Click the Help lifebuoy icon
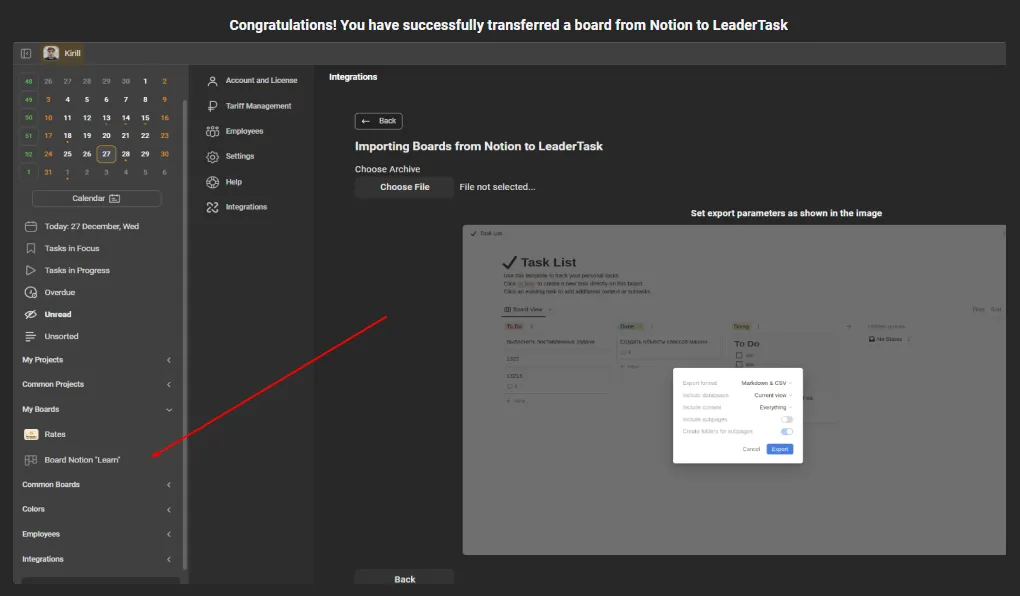This screenshot has width=1020, height=596. pos(212,182)
